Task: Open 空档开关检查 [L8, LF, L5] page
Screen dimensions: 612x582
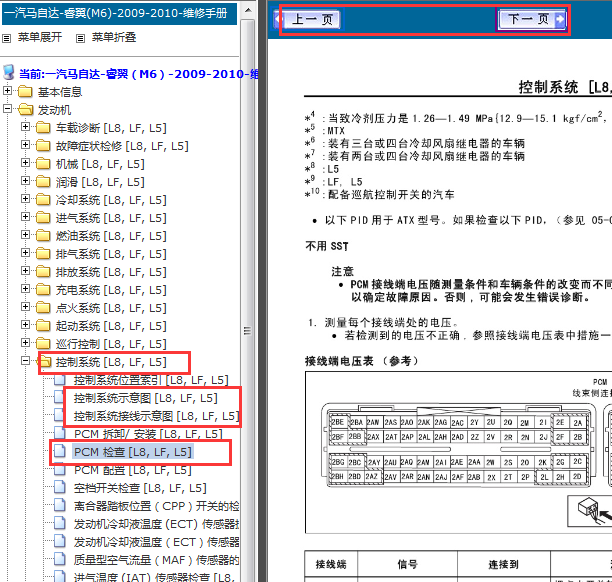Action: point(140,488)
